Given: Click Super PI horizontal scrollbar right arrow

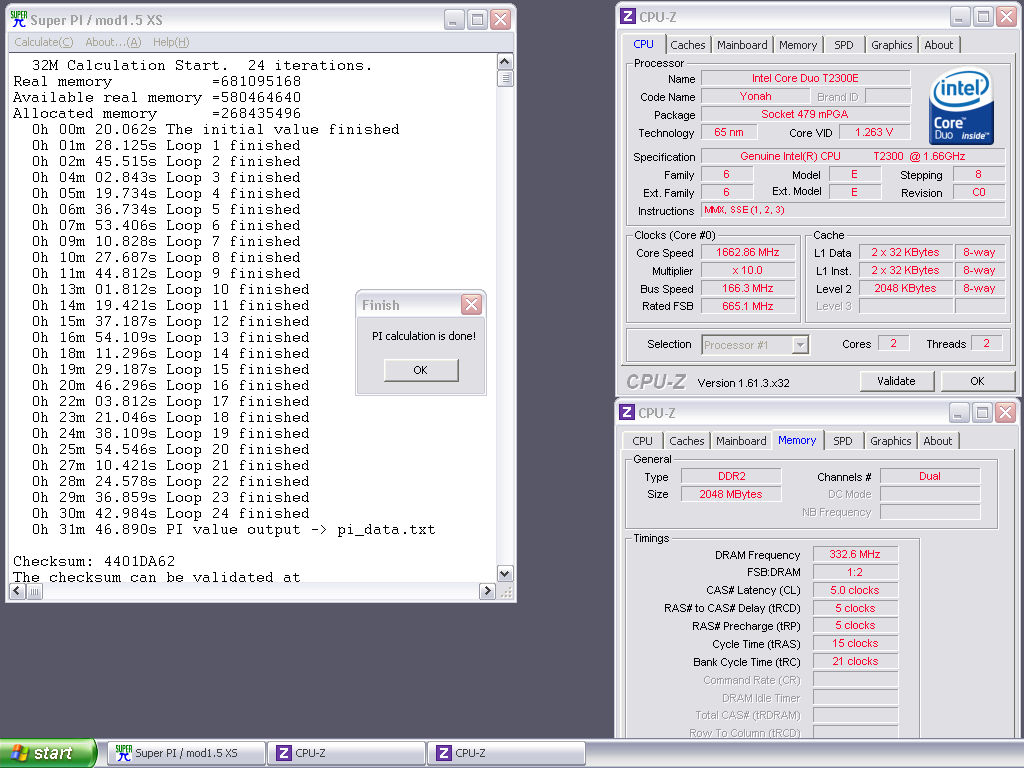Looking at the screenshot, I should (487, 591).
